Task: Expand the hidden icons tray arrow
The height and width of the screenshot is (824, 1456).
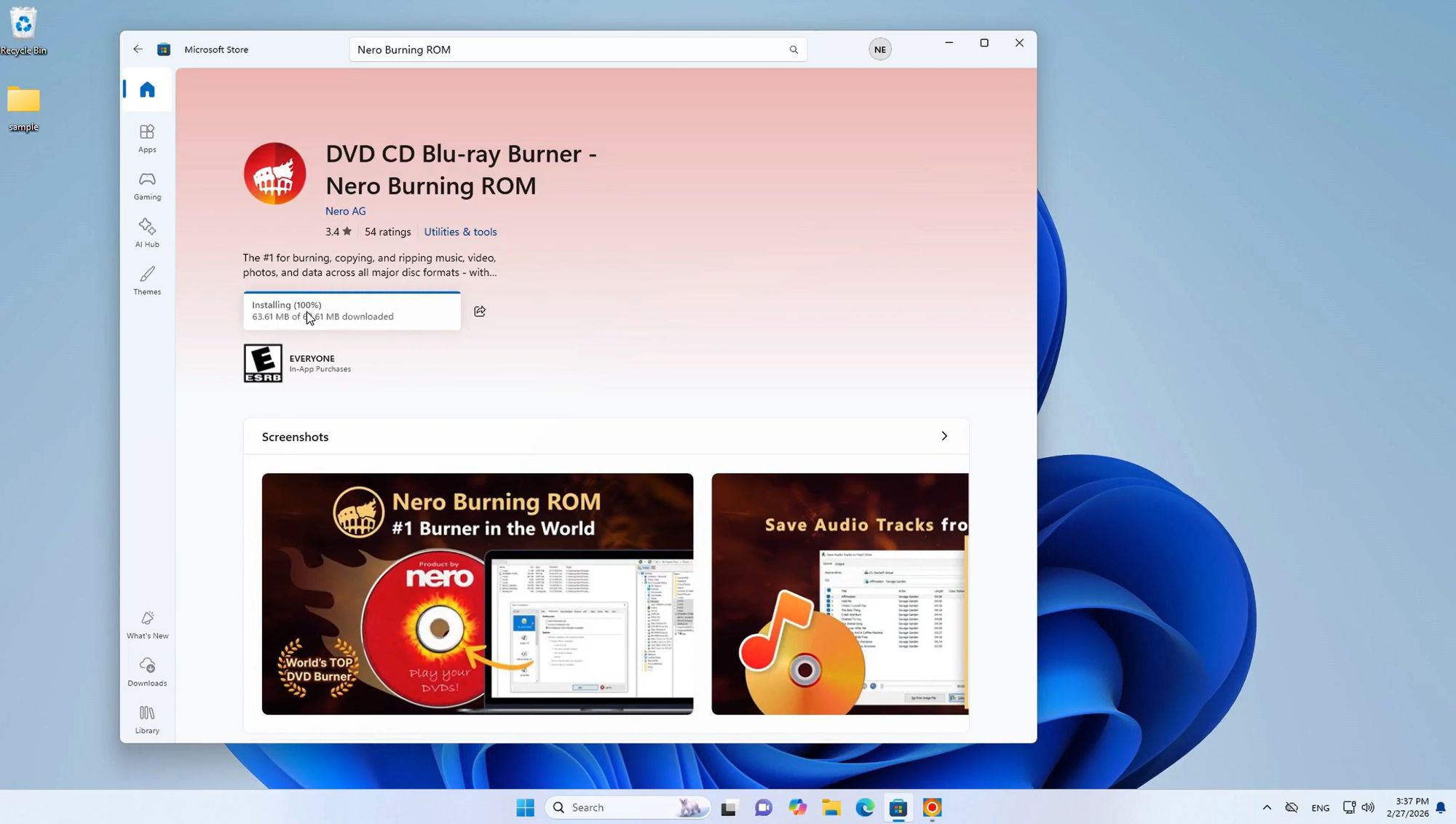Action: pos(1267,807)
